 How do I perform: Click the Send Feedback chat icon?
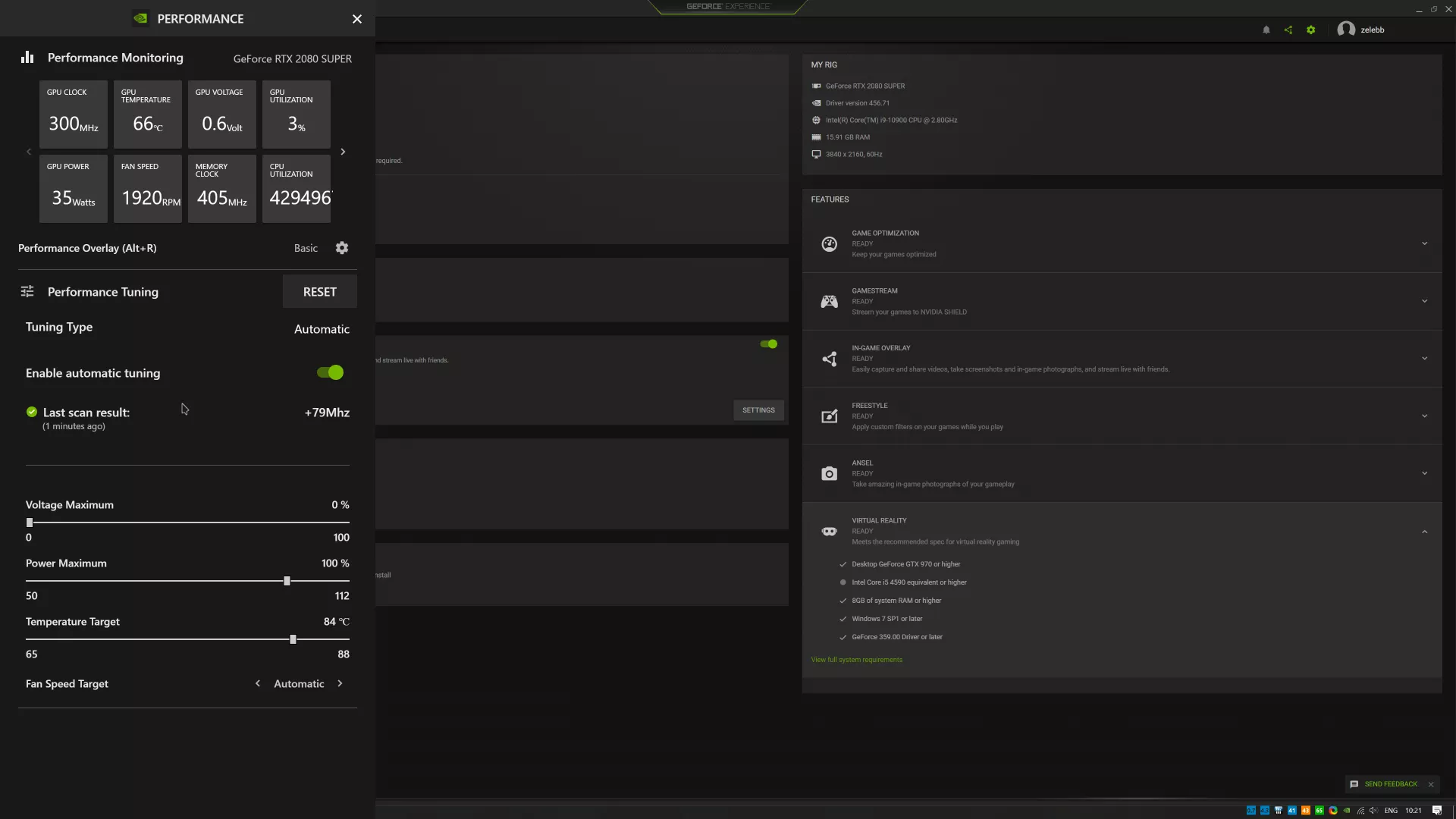click(1354, 784)
